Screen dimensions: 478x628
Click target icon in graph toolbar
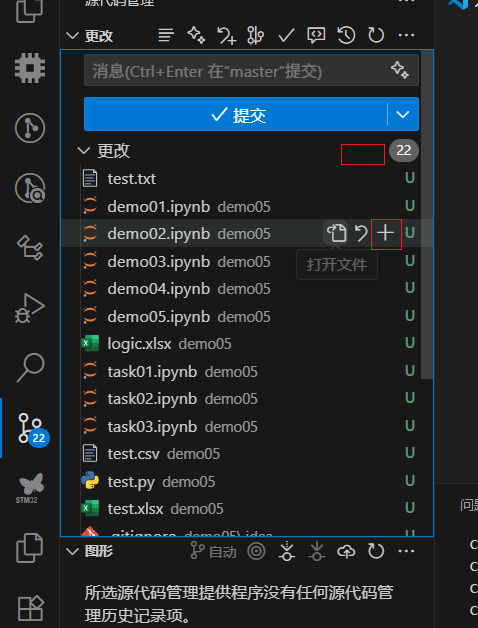pos(256,552)
